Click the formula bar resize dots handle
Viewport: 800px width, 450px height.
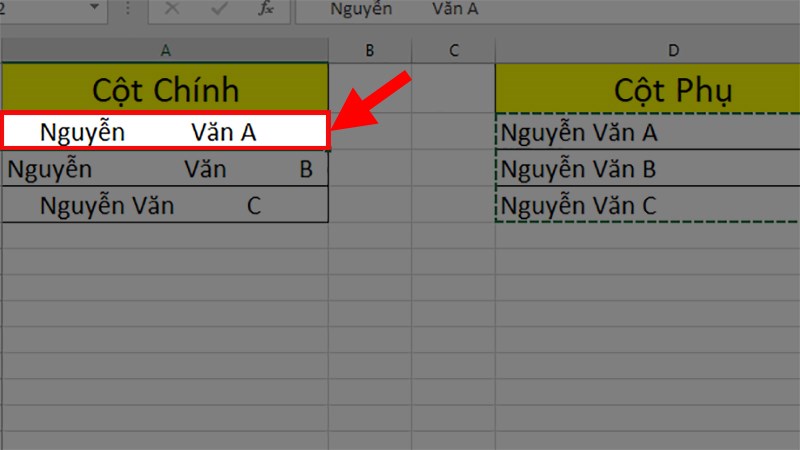pos(127,9)
